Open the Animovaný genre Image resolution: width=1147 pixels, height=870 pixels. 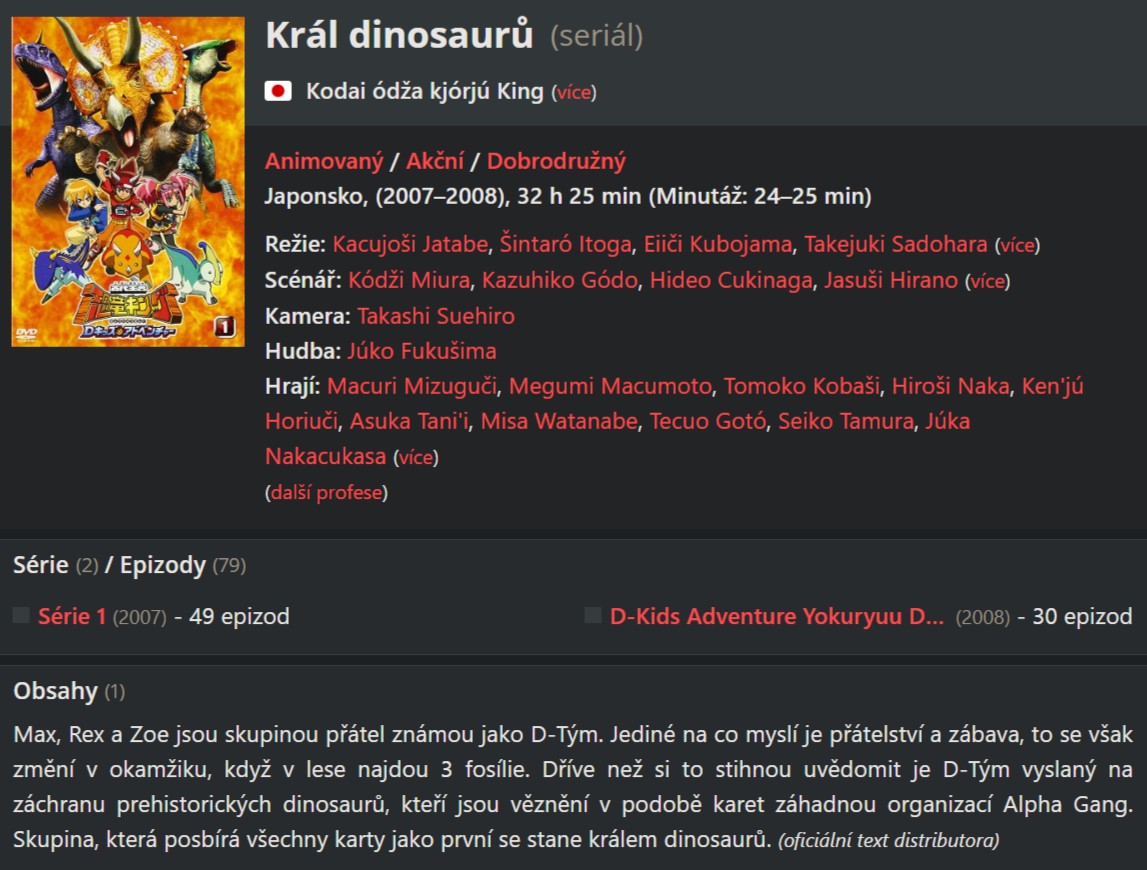click(x=324, y=161)
